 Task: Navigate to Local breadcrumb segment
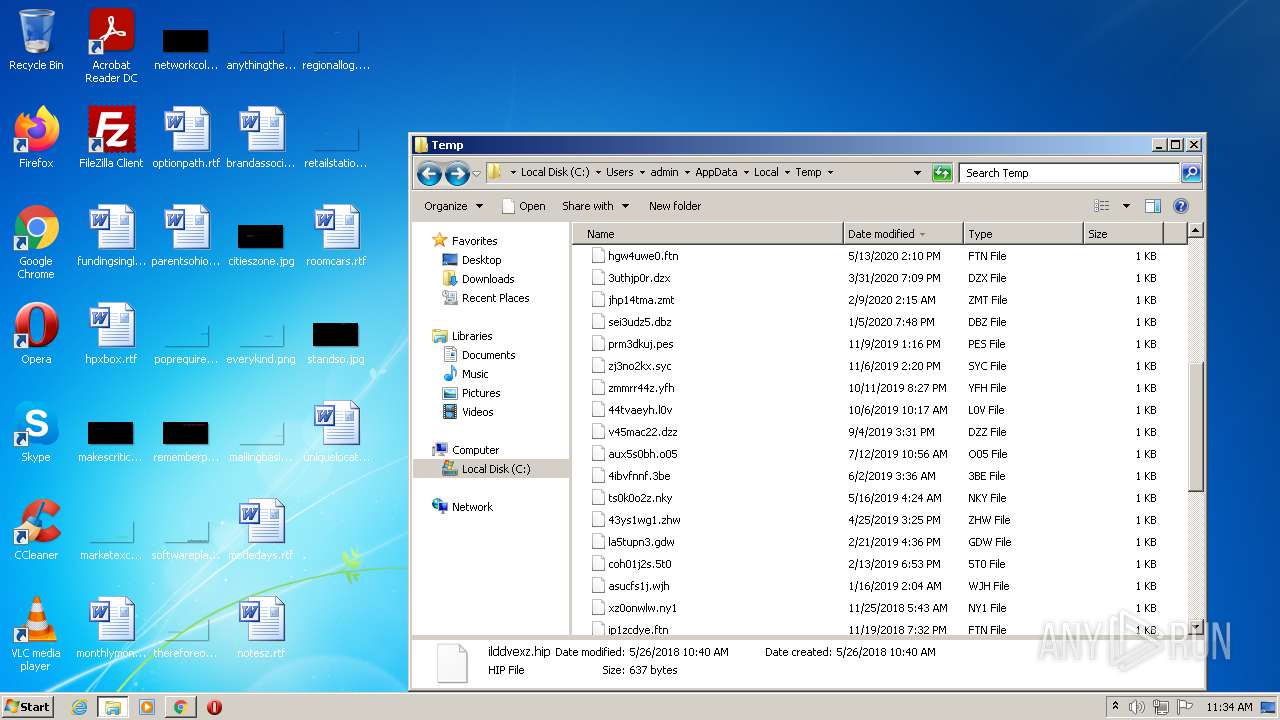pos(766,172)
